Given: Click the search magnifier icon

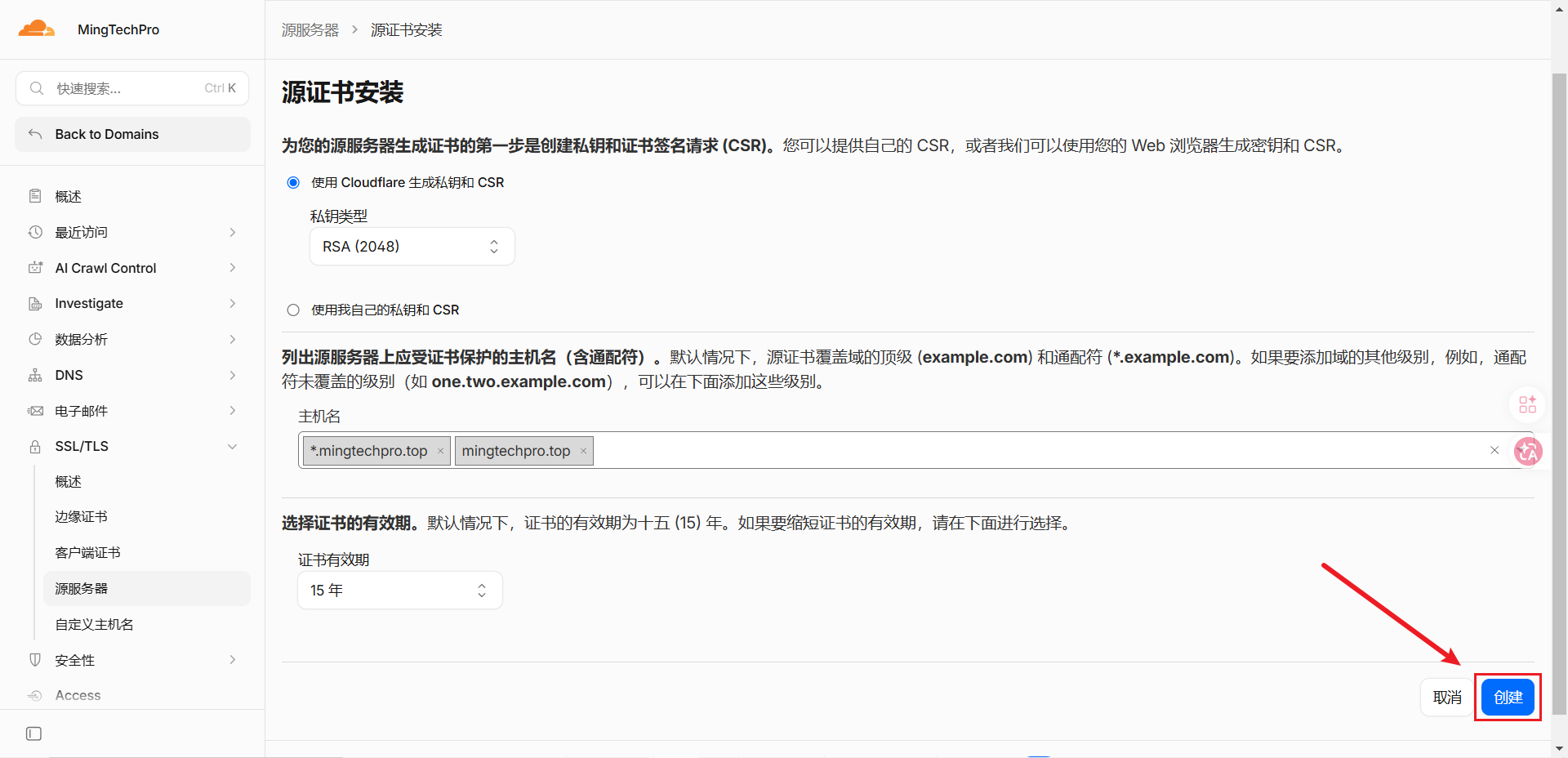Looking at the screenshot, I should pyautogui.click(x=37, y=88).
